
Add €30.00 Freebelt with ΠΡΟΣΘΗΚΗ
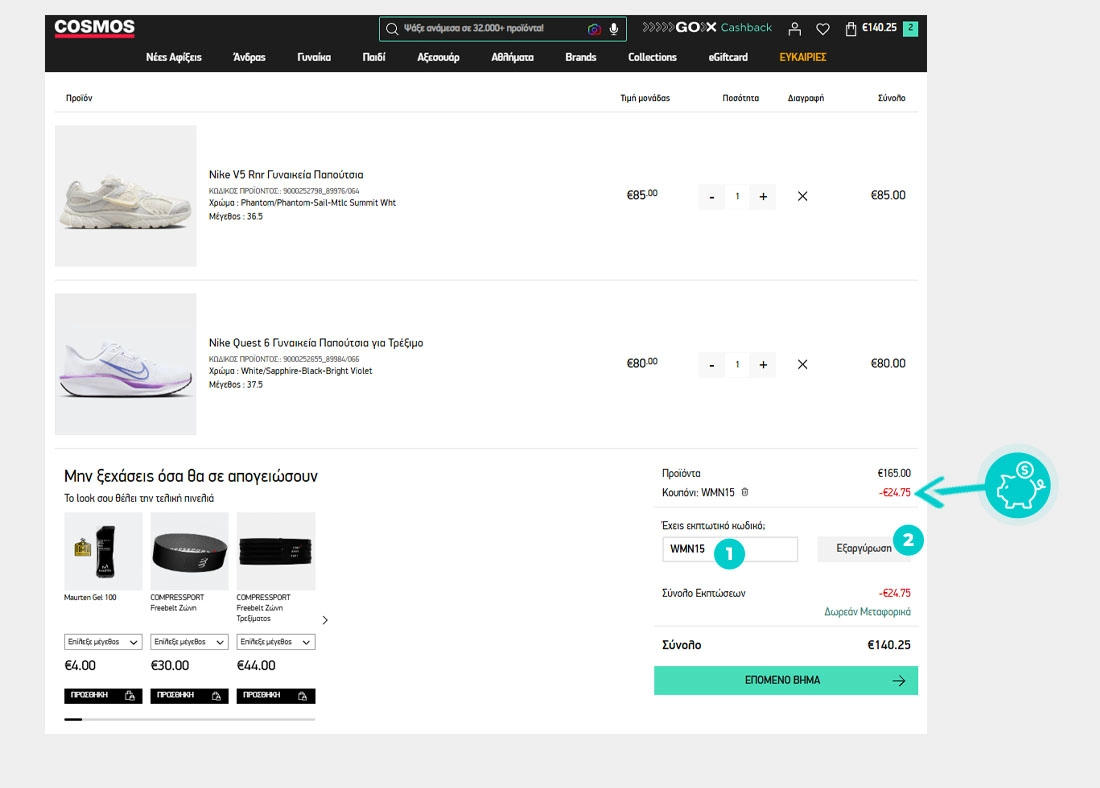pyautogui.click(x=189, y=696)
